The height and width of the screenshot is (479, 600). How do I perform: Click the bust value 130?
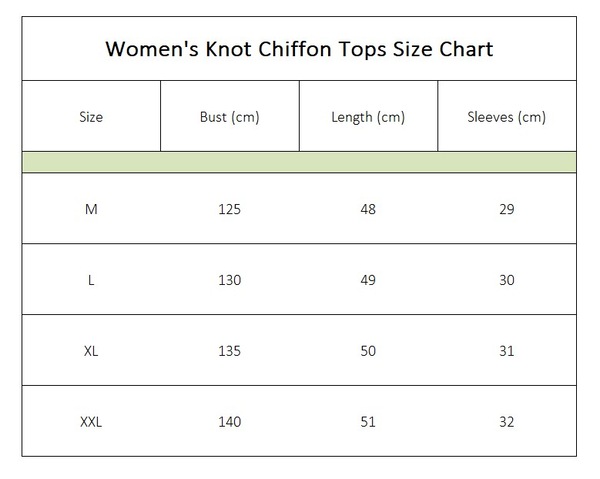pos(230,280)
